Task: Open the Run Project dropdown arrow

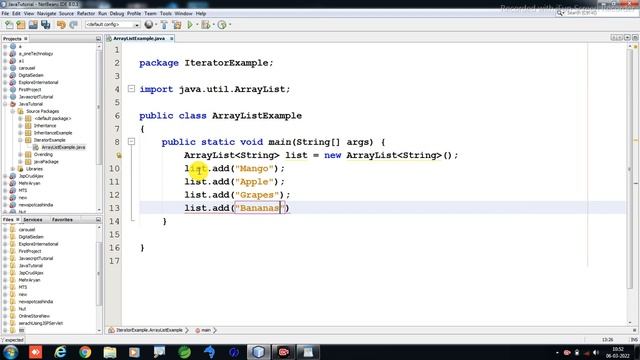Action: click(197, 25)
